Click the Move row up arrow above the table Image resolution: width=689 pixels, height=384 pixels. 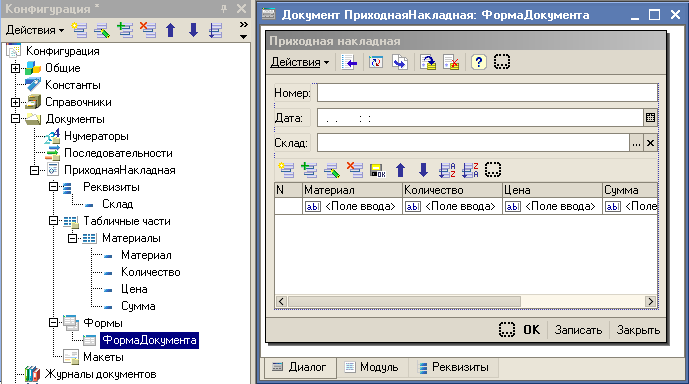[x=400, y=170]
